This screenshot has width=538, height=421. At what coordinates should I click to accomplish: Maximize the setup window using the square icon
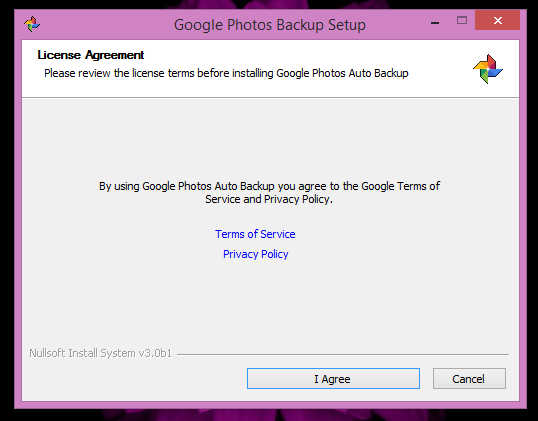coord(462,21)
